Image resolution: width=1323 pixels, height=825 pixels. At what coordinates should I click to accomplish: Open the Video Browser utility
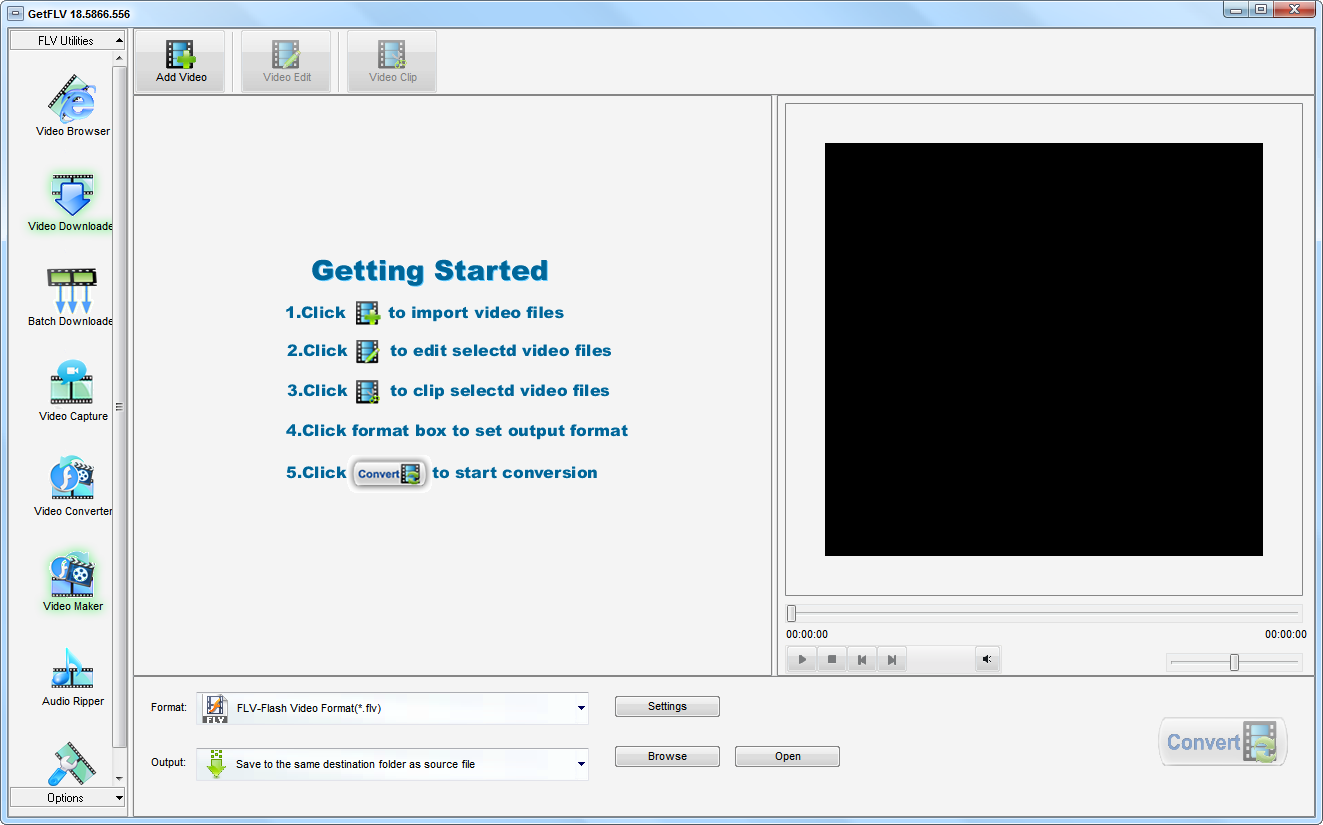coord(72,105)
